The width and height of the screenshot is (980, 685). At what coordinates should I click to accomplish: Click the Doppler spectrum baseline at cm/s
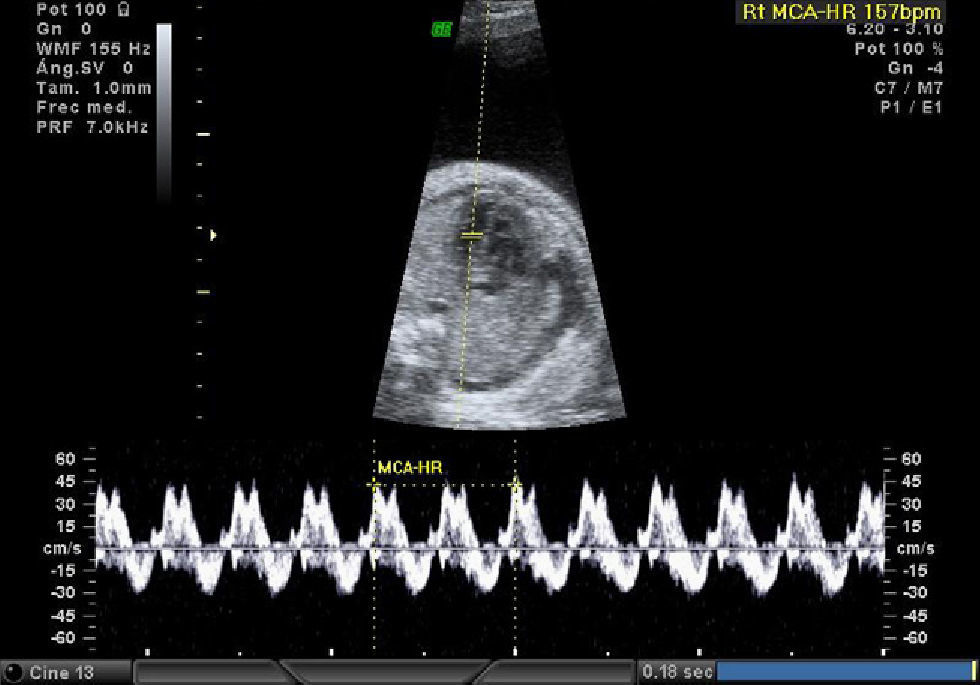point(490,549)
